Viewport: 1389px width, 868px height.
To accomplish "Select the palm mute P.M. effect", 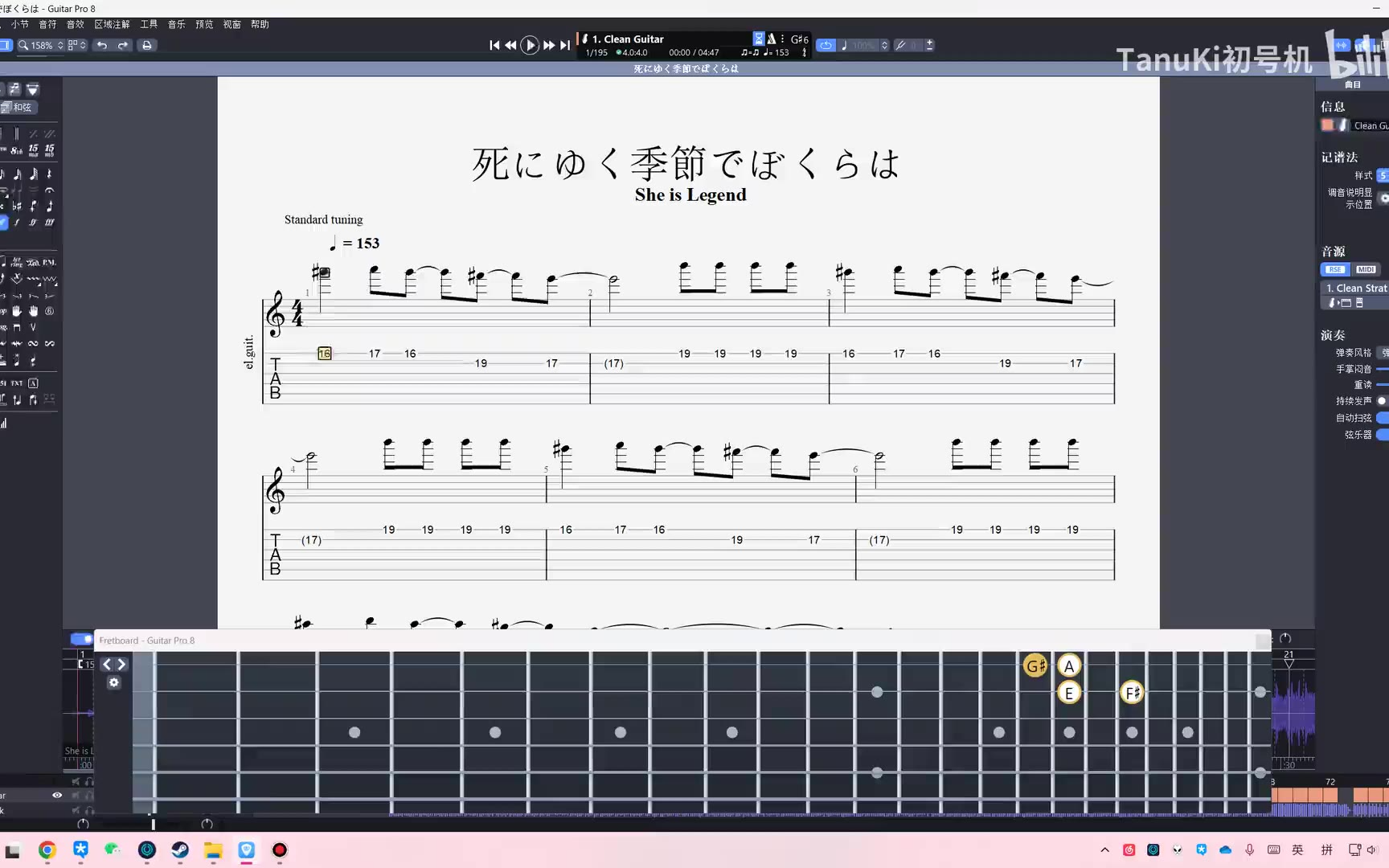I will pos(50,262).
